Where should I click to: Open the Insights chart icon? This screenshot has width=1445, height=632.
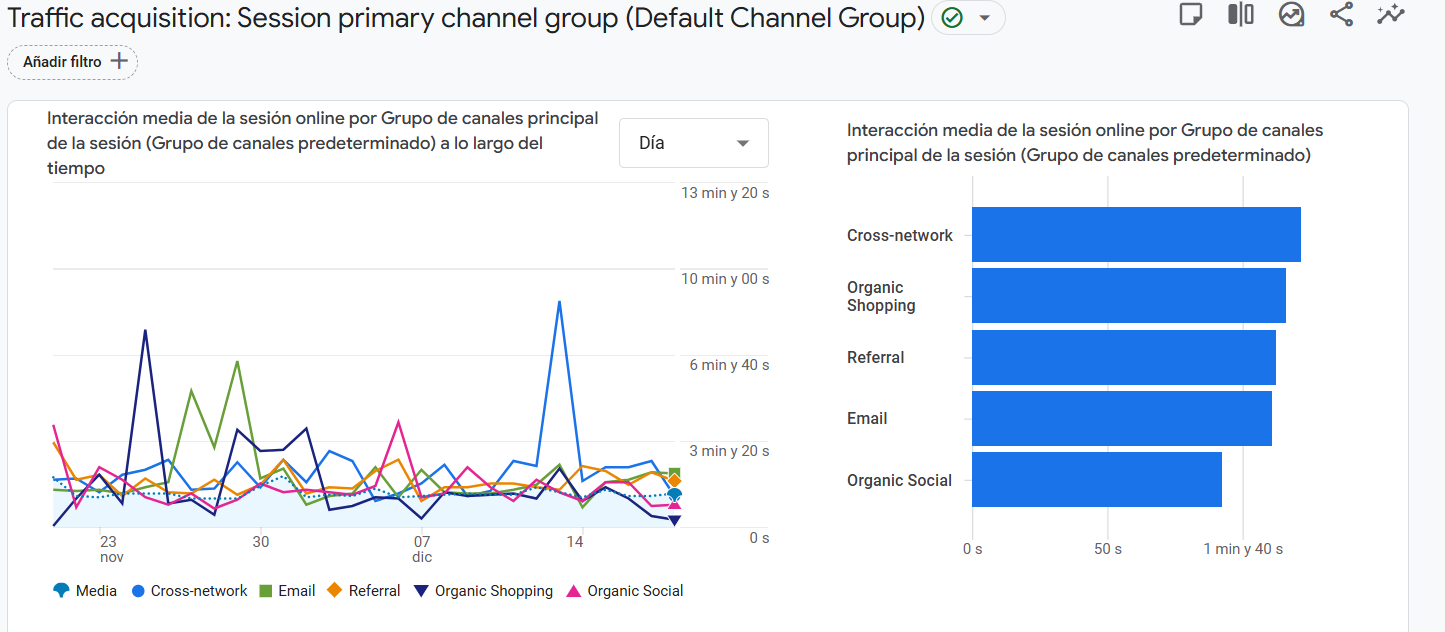[1291, 15]
